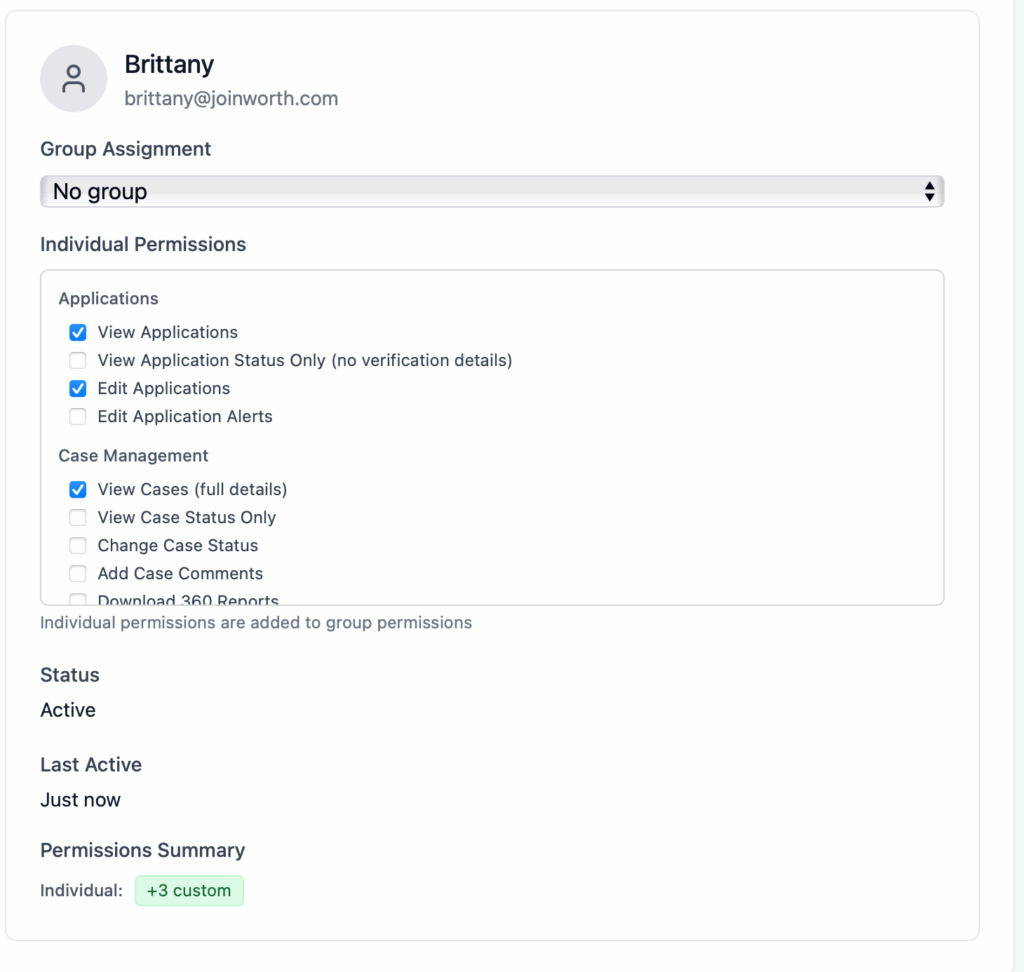Check the Add Case Comments box
Screen dimensions: 1024x972
pos(78,574)
